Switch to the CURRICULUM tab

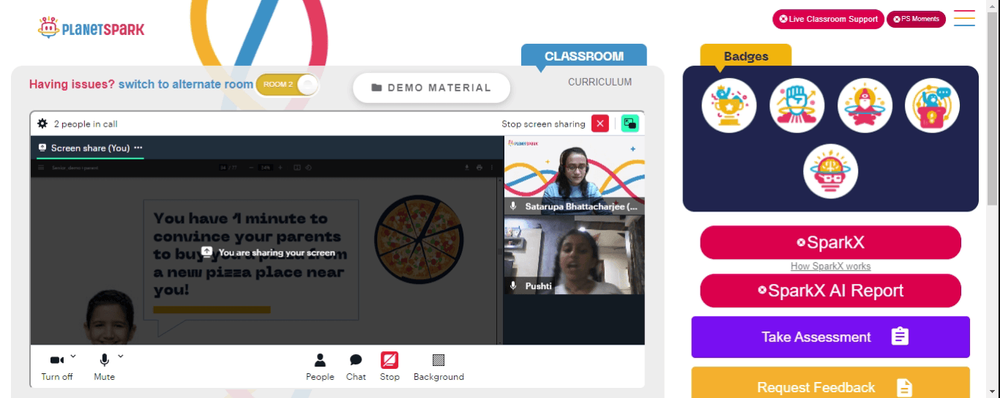[x=600, y=82]
